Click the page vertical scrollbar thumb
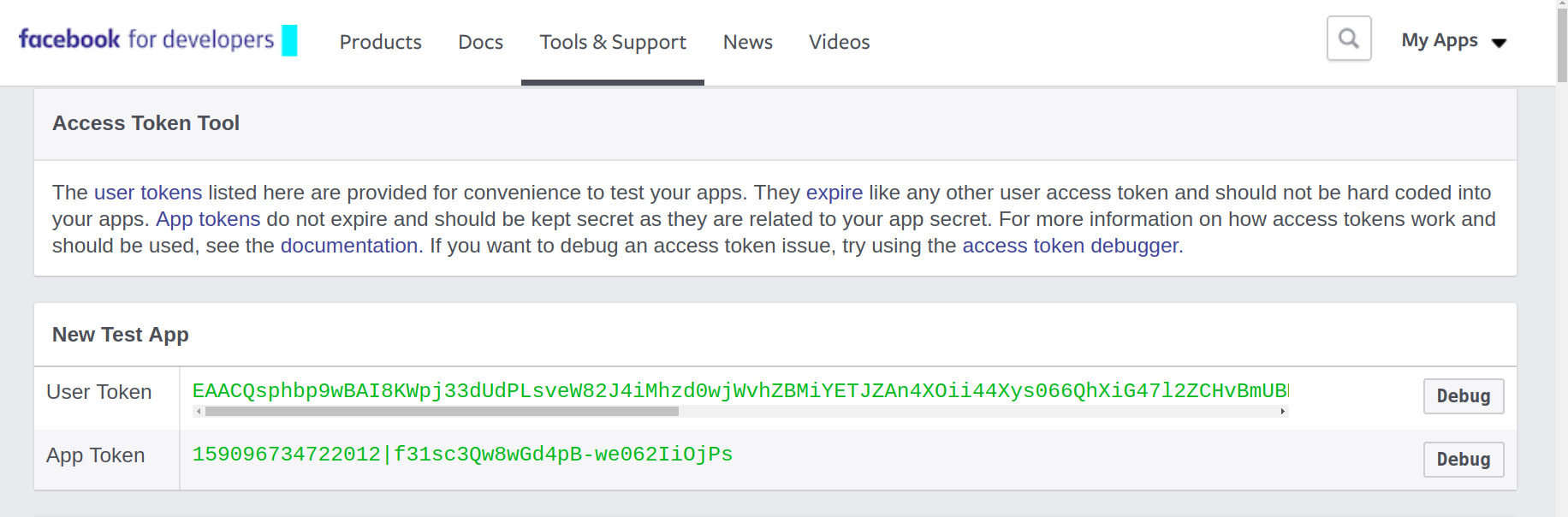 point(1562,45)
